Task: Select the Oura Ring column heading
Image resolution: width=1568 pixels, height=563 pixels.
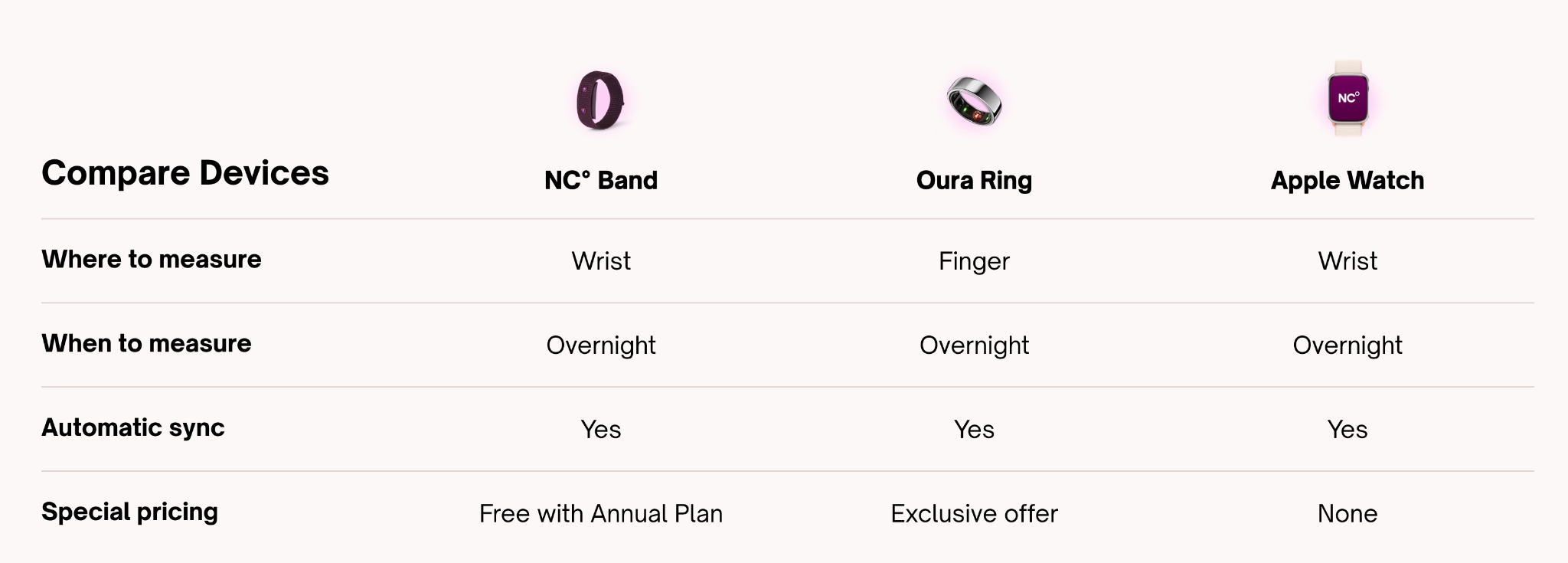Action: (x=974, y=181)
